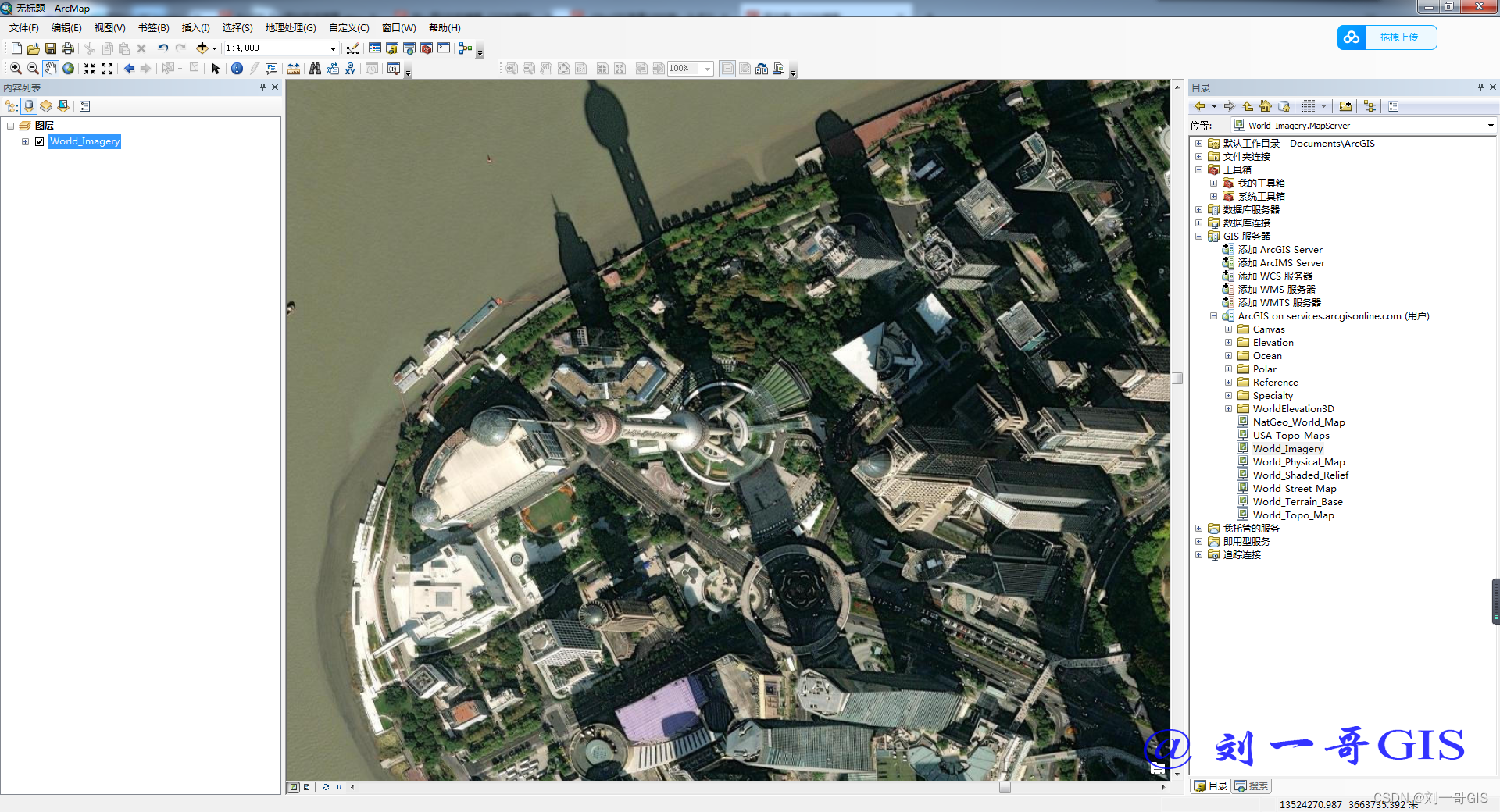The height and width of the screenshot is (812, 1500).
Task: Open the ModelBuilder window icon
Action: click(x=466, y=48)
